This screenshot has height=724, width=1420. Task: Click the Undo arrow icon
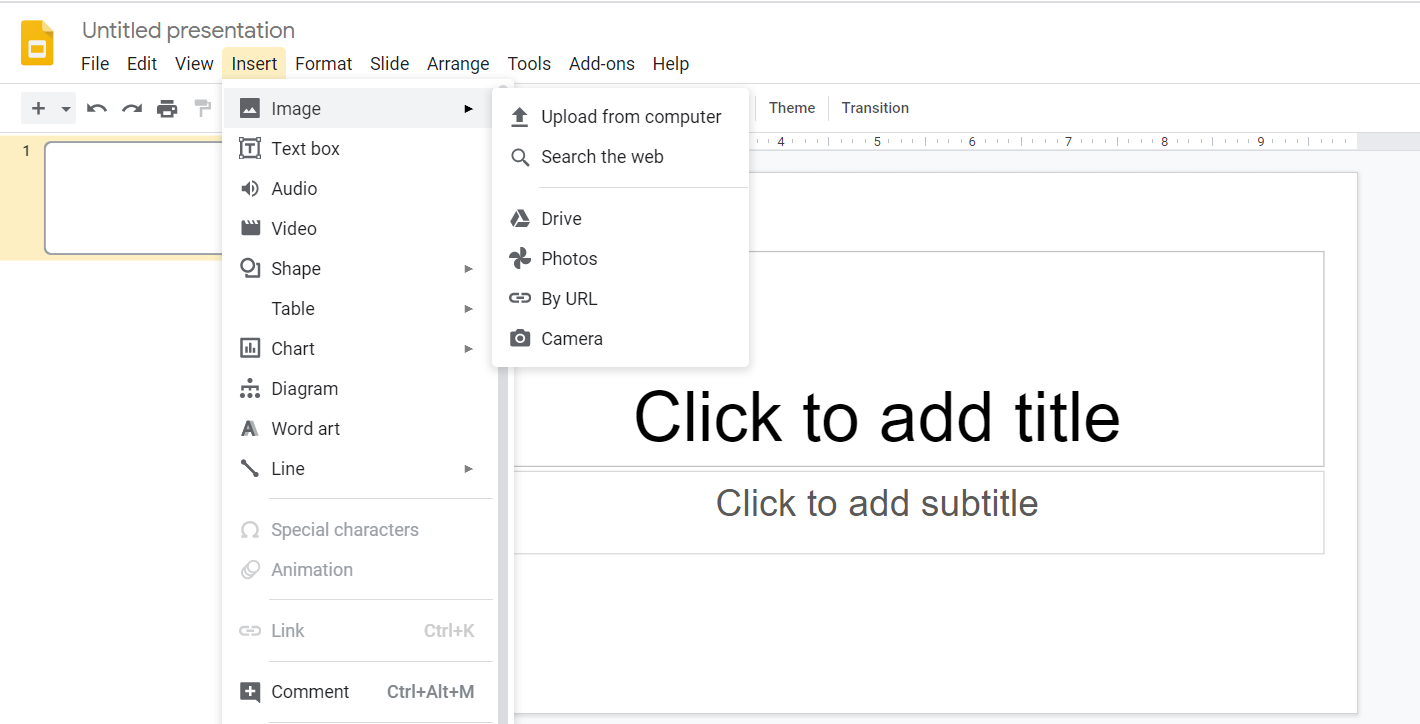[97, 108]
